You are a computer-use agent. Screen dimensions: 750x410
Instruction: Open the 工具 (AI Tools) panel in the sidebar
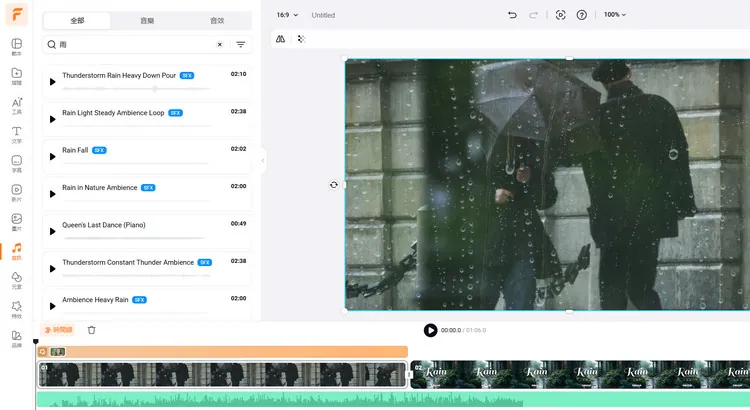coord(17,104)
